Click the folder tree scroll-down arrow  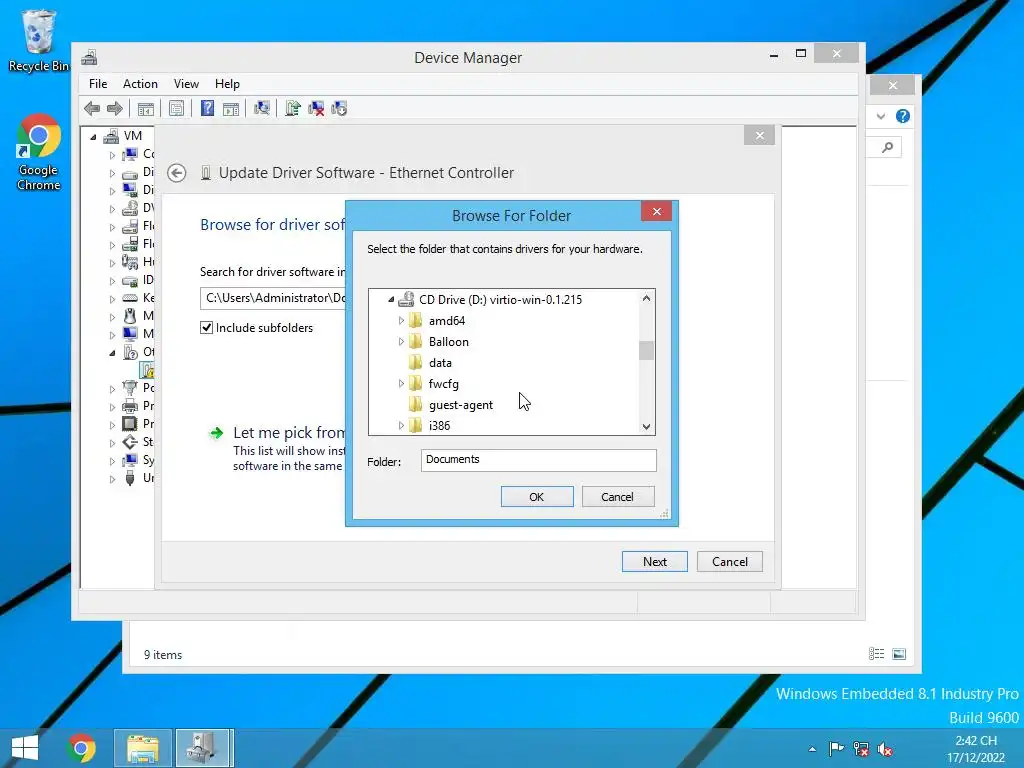coord(646,426)
